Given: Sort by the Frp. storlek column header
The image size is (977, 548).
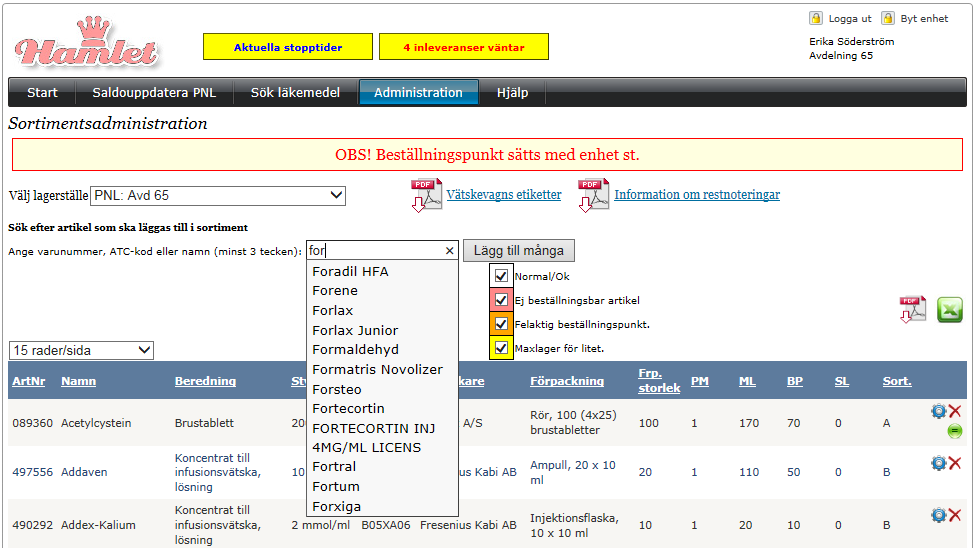Looking at the screenshot, I should [x=659, y=380].
